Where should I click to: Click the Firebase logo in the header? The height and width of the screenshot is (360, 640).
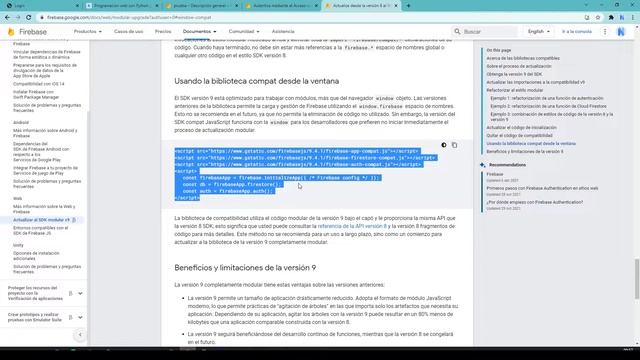coord(27,32)
